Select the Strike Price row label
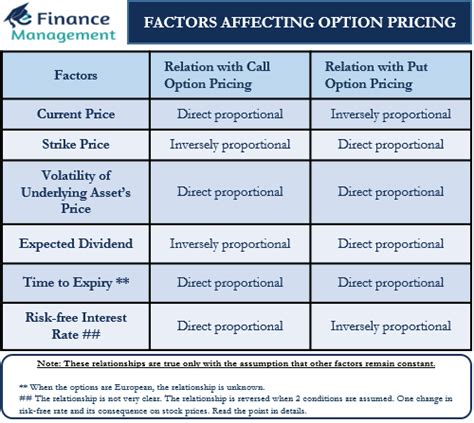 pyautogui.click(x=76, y=145)
